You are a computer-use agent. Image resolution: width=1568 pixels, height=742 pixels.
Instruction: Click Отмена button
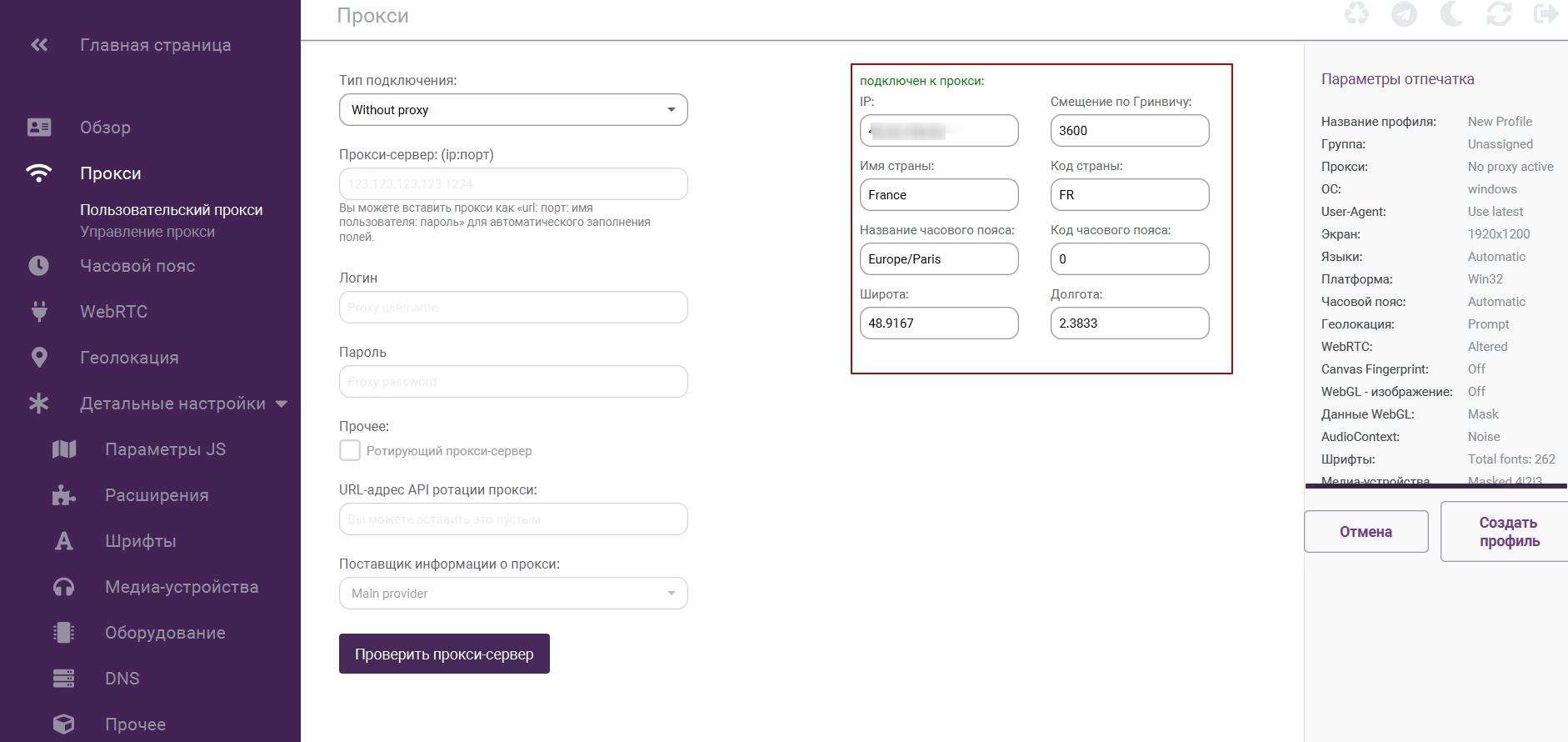tap(1366, 532)
